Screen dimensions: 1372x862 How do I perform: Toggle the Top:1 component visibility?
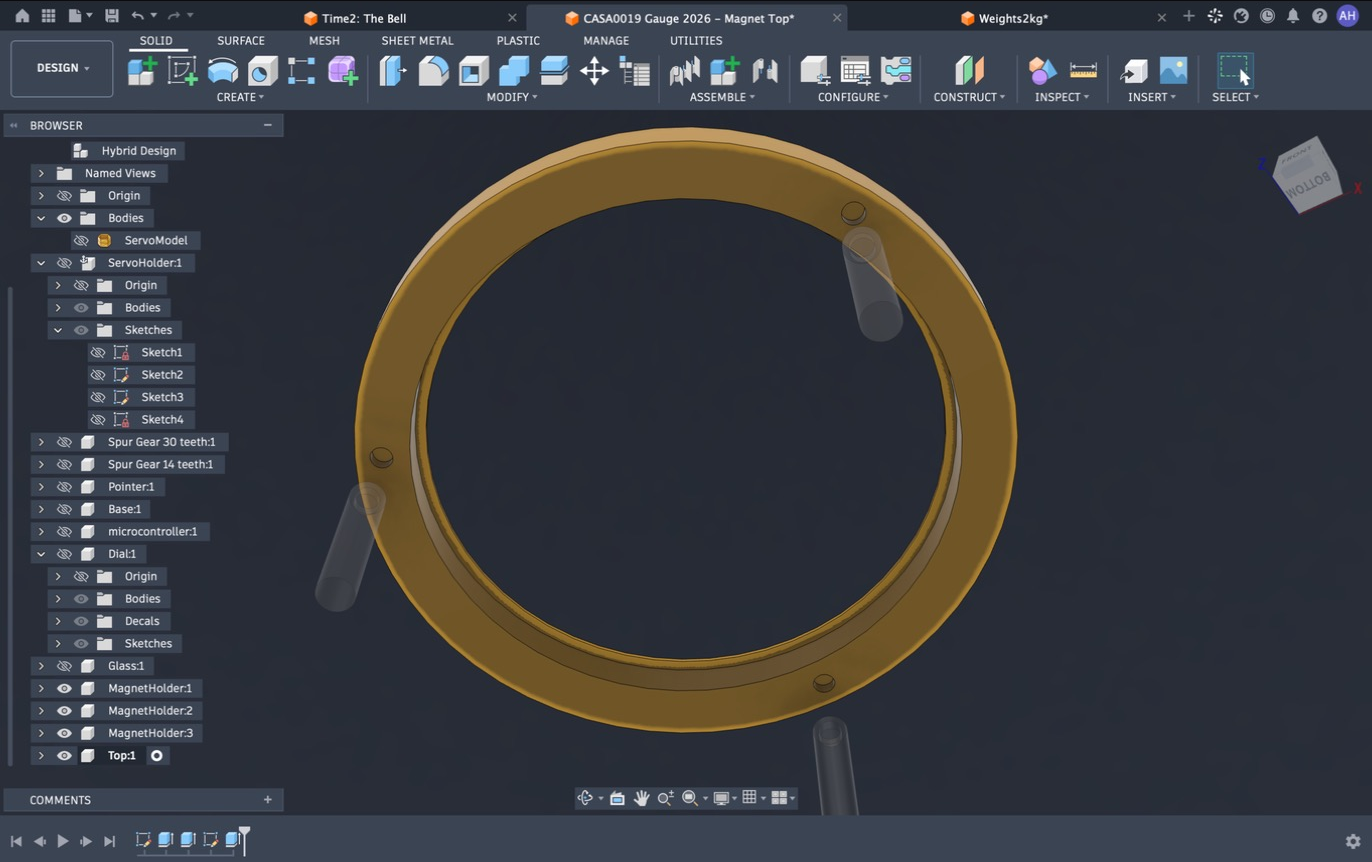click(x=64, y=756)
